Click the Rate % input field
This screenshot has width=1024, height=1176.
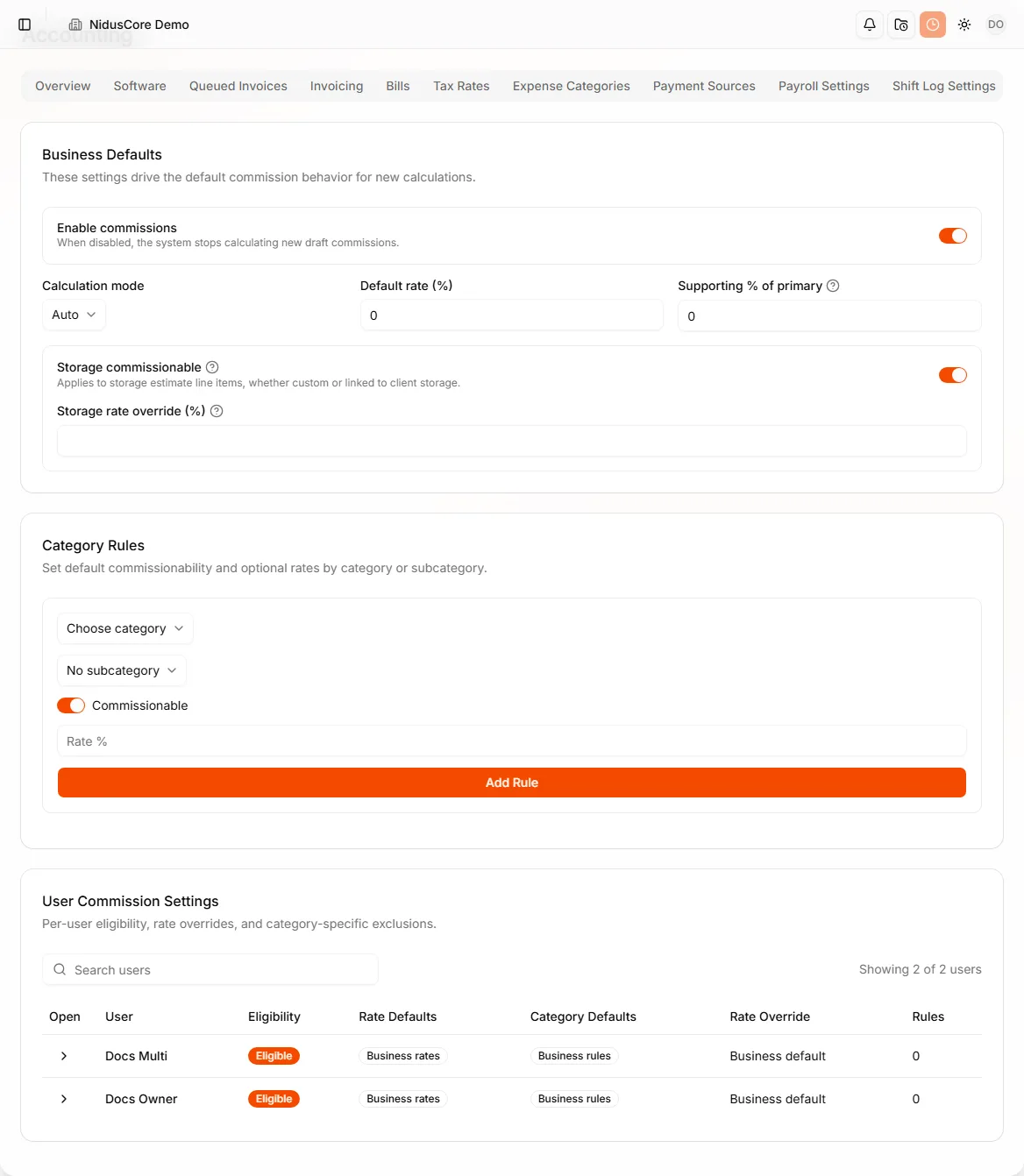pos(512,741)
